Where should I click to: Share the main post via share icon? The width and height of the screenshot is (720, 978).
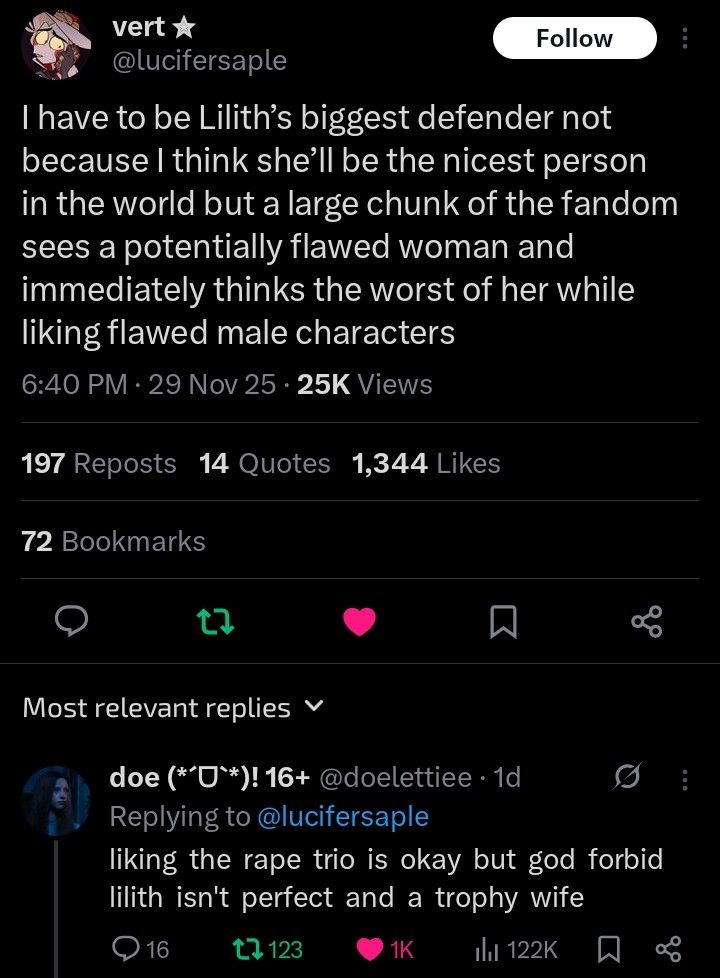[647, 623]
